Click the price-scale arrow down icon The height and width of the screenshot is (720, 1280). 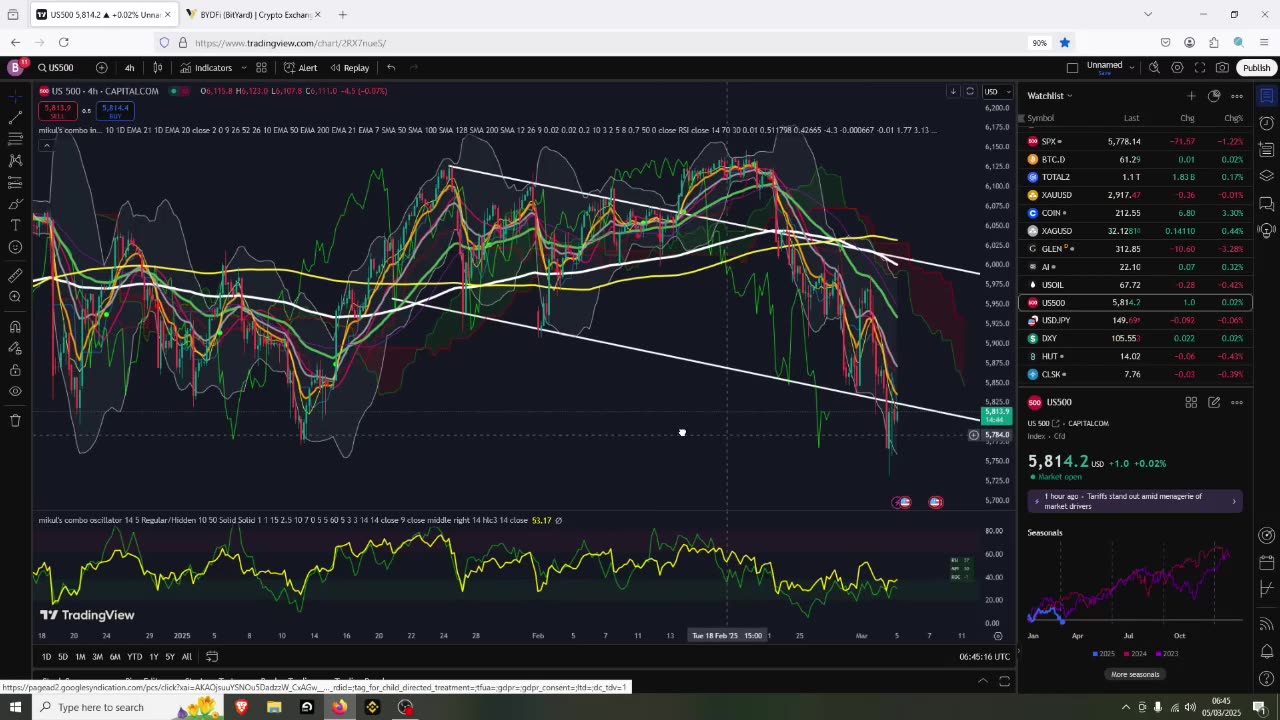click(953, 92)
